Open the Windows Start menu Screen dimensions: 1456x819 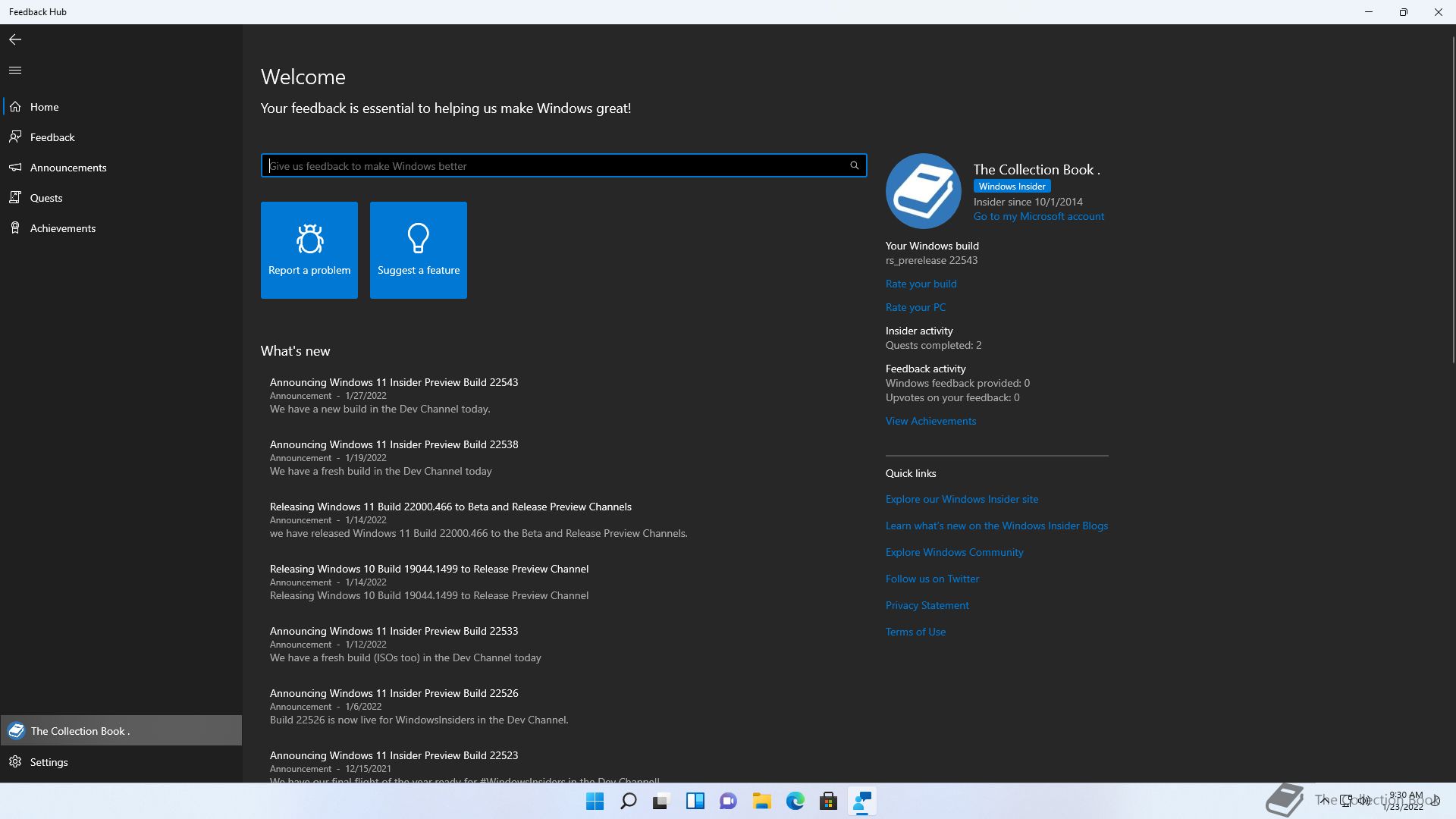tap(595, 801)
